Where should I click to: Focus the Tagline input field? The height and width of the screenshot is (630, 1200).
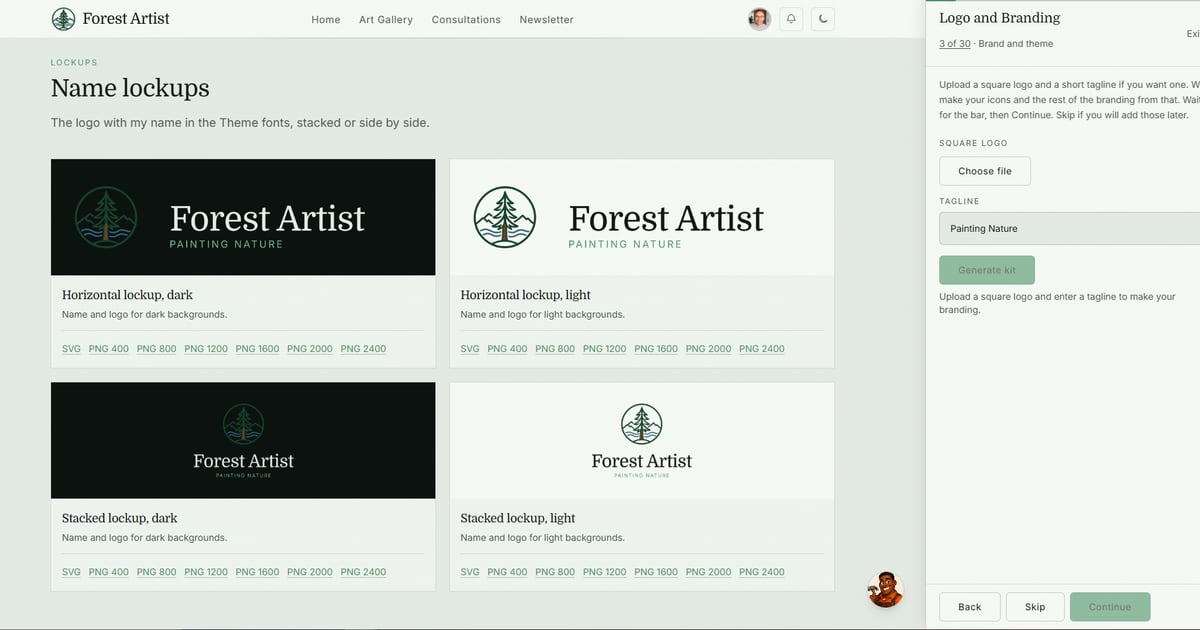[1069, 228]
